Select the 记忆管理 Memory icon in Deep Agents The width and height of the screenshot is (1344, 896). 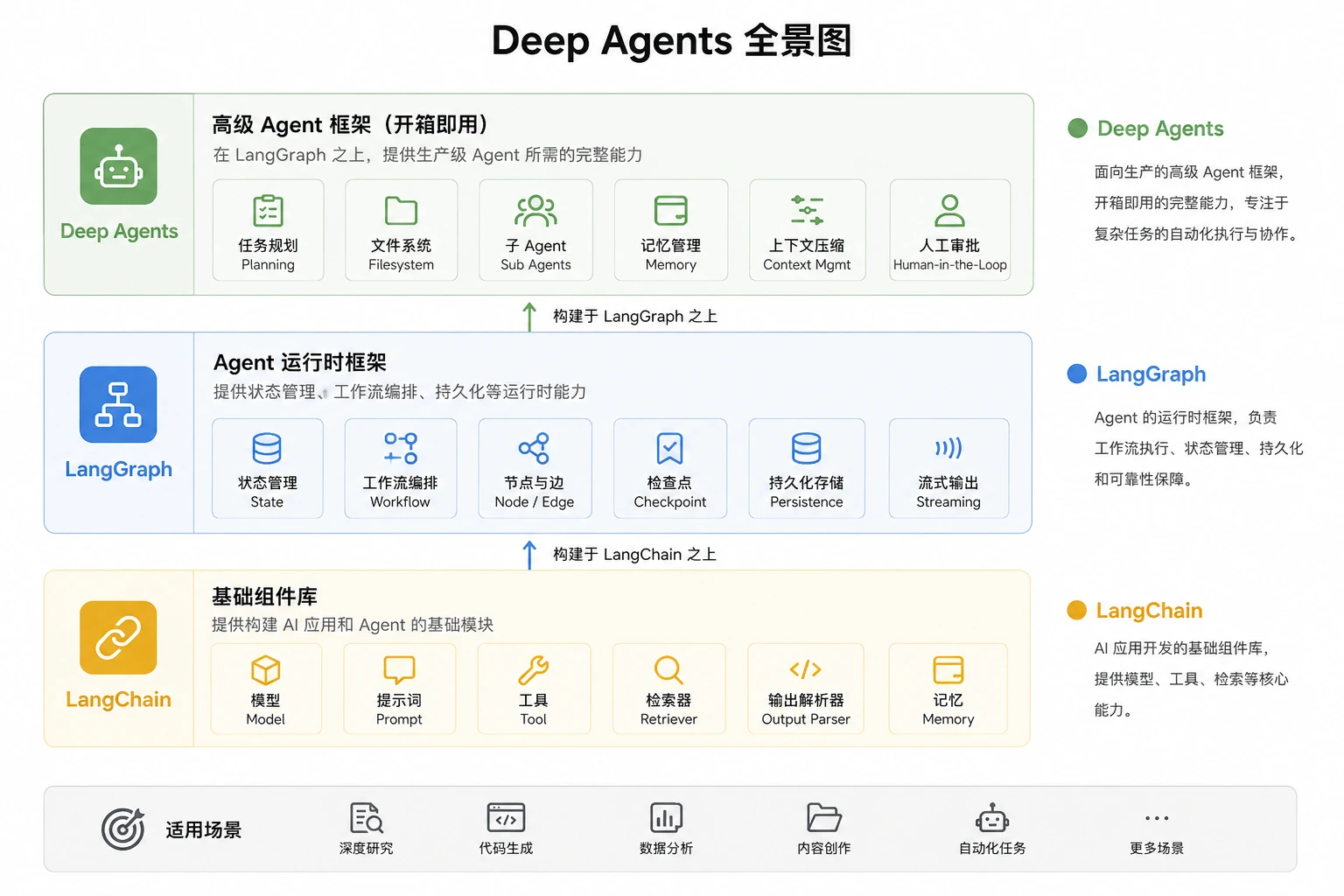coord(671,211)
